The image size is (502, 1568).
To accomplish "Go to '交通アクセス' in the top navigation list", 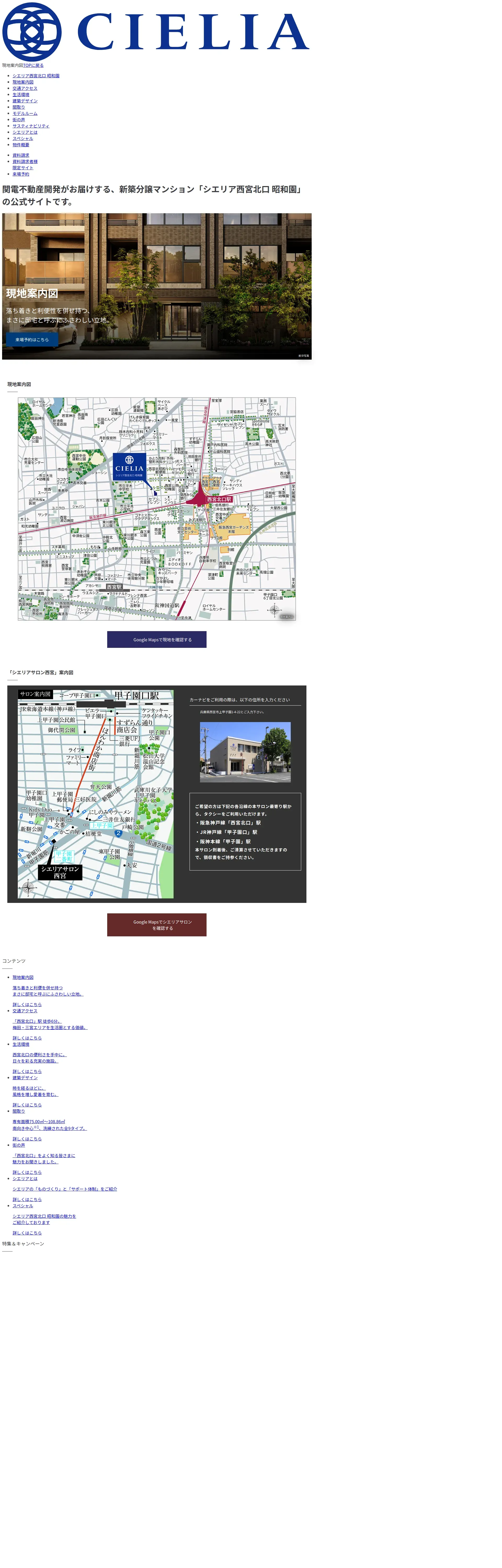I will pyautogui.click(x=25, y=88).
